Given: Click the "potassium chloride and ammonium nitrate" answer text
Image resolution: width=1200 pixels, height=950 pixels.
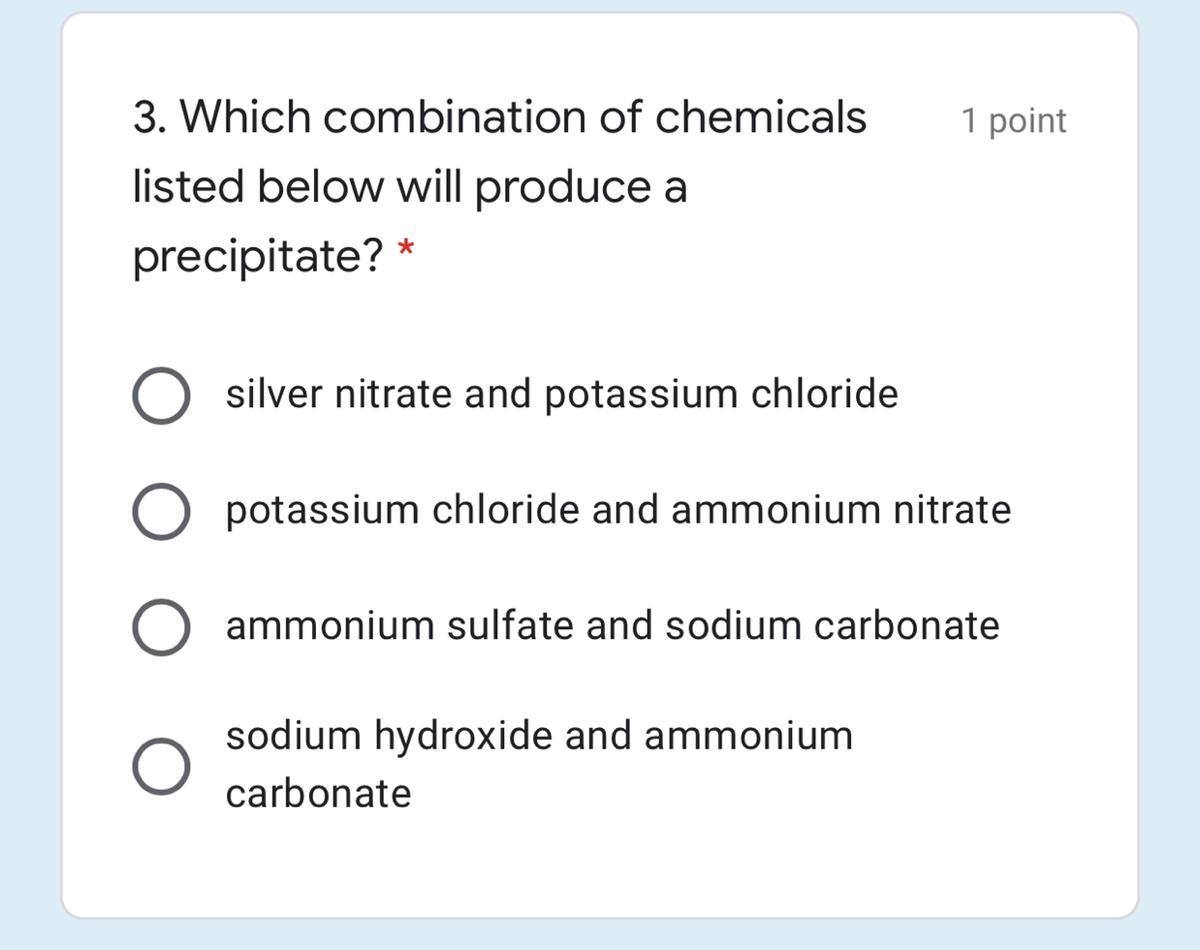Looking at the screenshot, I should point(618,510).
